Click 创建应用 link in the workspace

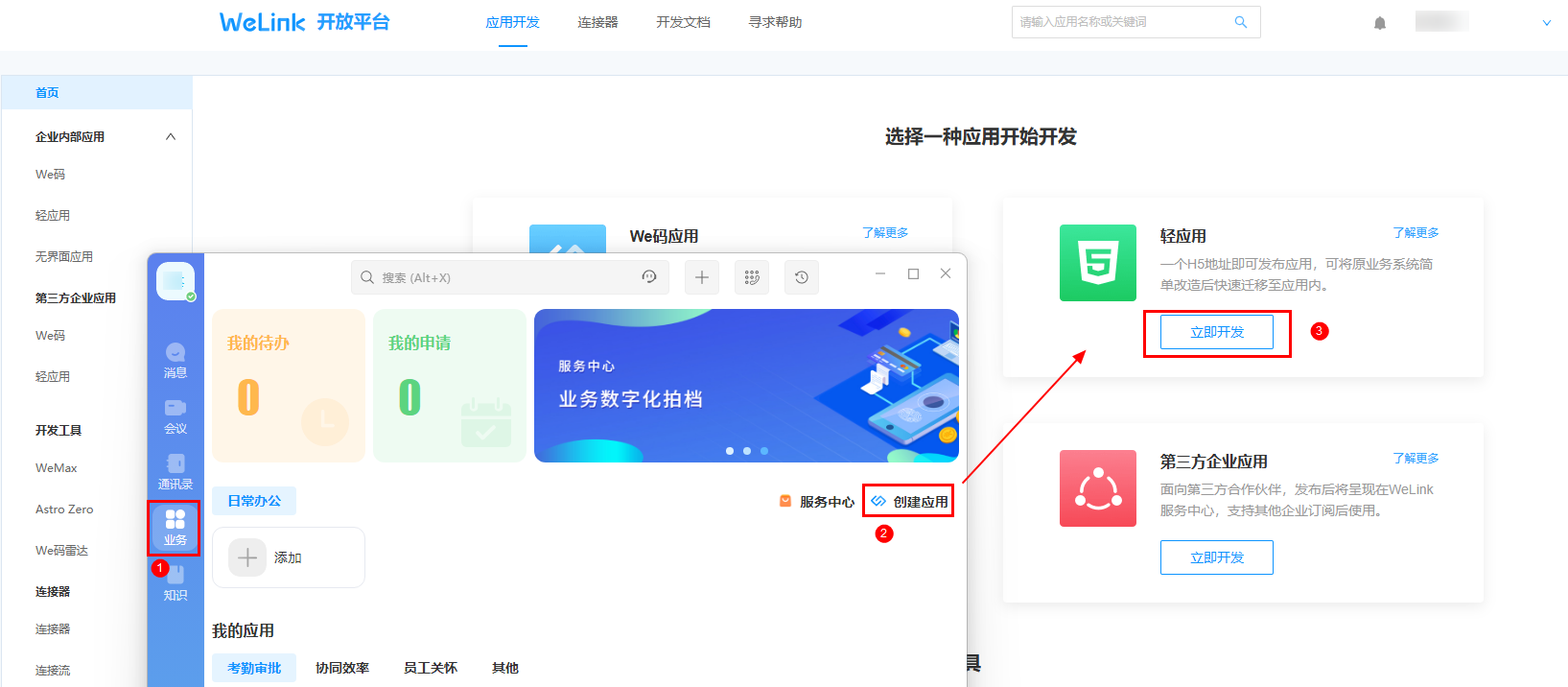pos(909,502)
